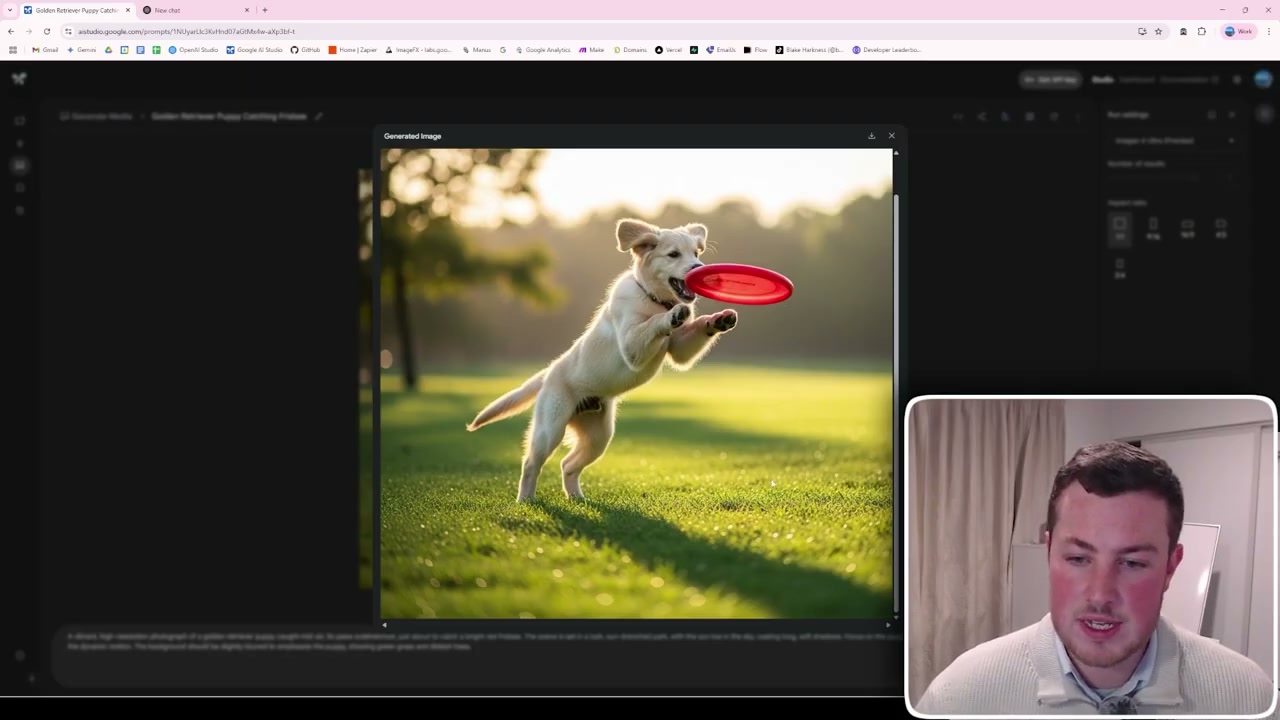
Task: Open the Apps grid in bookmarks bar
Action: [12, 50]
